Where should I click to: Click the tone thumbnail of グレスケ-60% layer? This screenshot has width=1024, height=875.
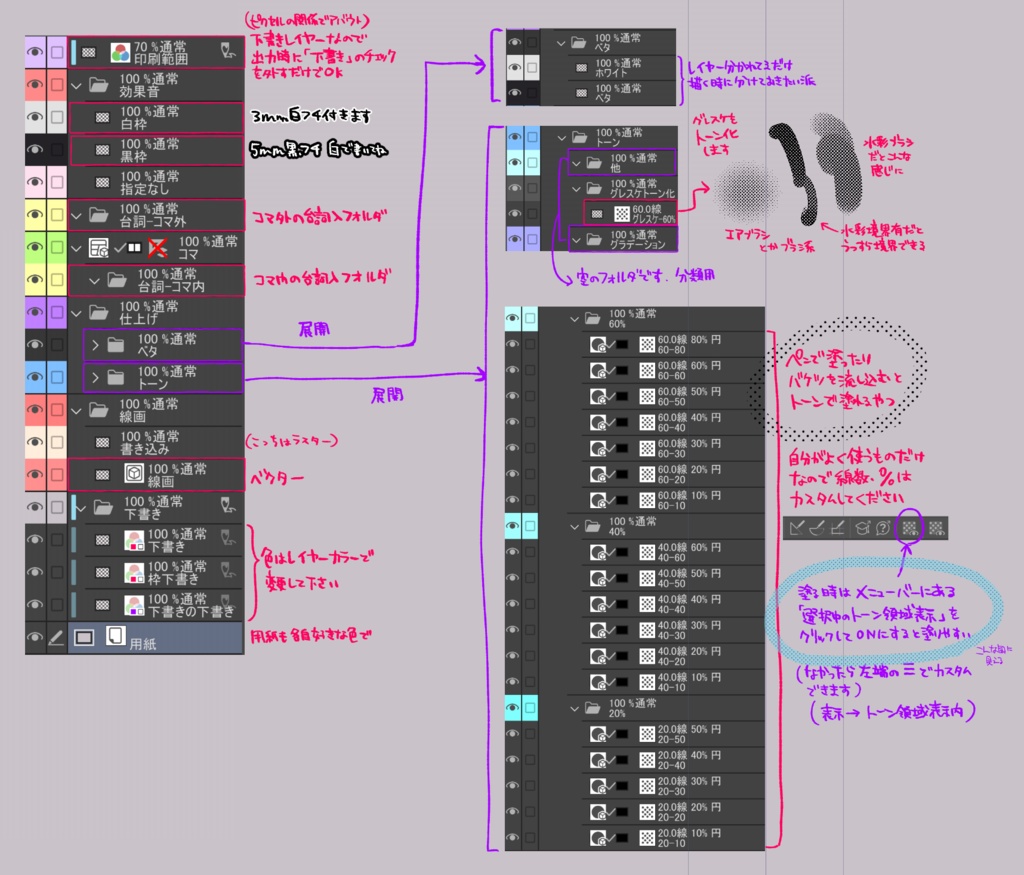[x=622, y=214]
